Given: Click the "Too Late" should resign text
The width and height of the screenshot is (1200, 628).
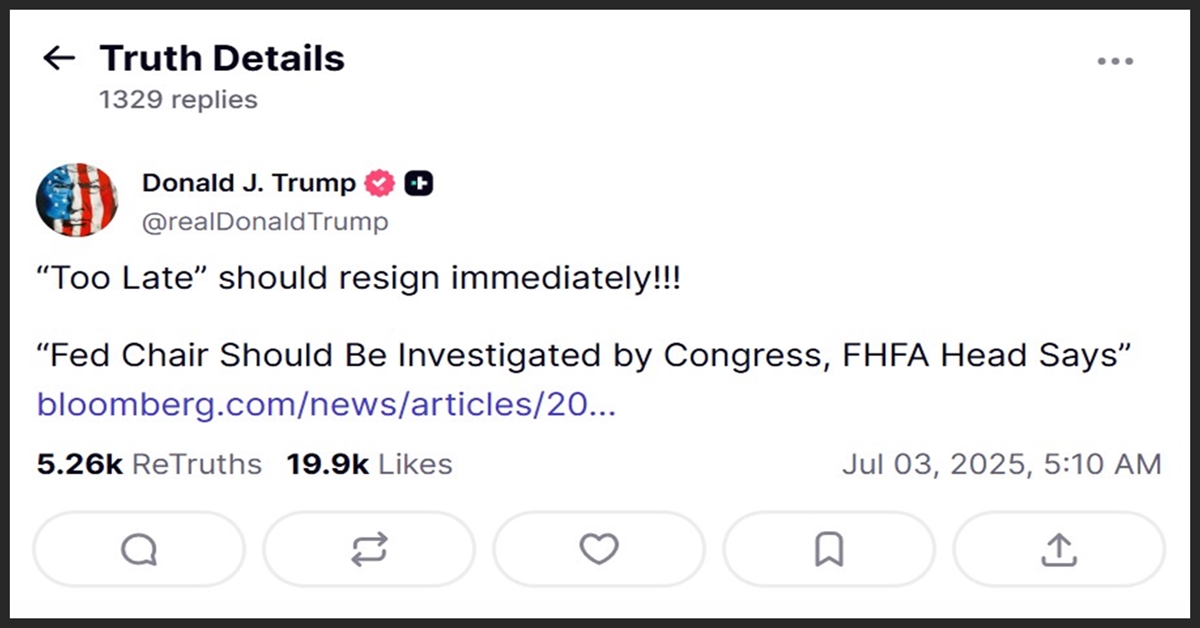Looking at the screenshot, I should [x=359, y=278].
